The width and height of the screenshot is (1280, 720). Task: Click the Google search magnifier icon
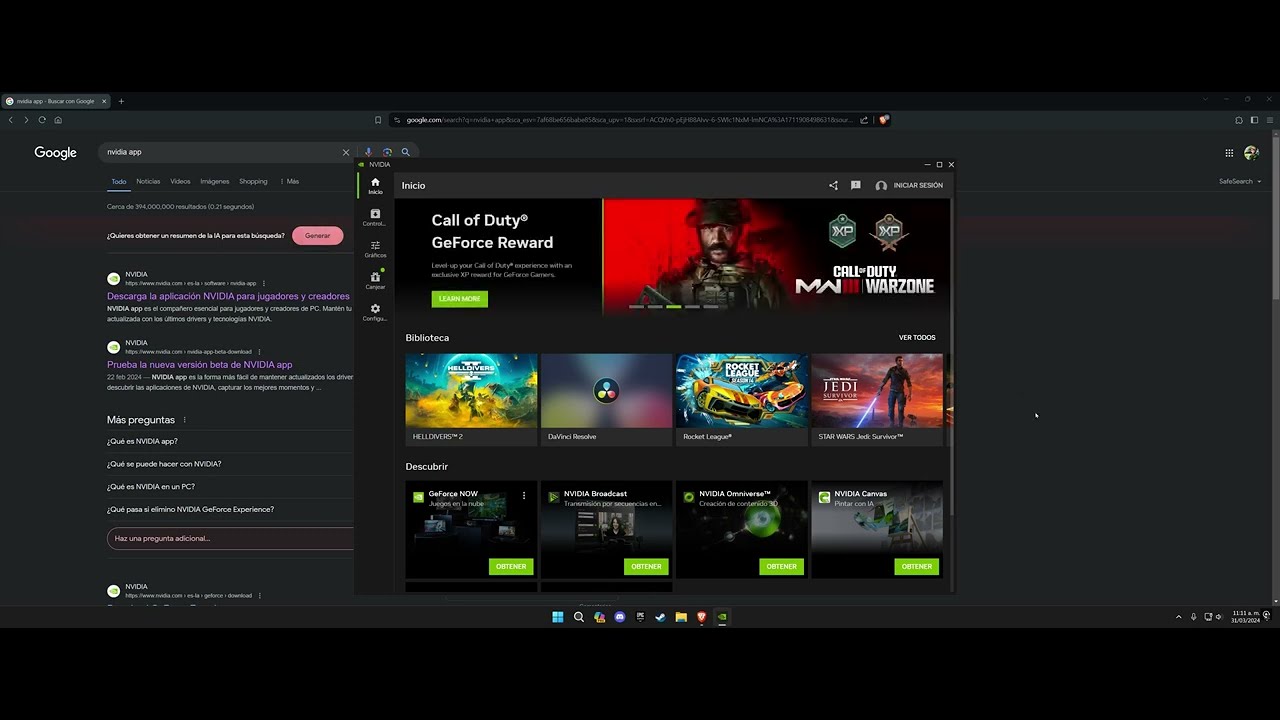click(x=405, y=152)
